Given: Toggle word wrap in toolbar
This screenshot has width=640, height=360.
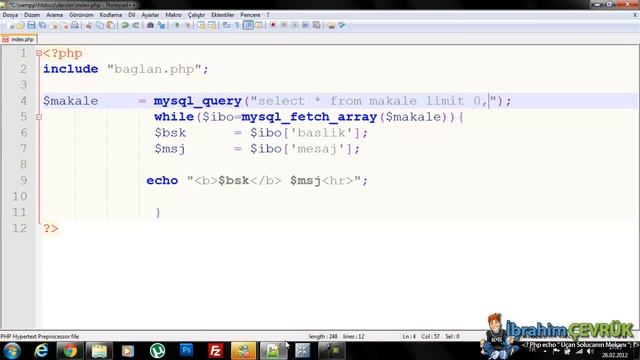Looking at the screenshot, I should [x=227, y=25].
